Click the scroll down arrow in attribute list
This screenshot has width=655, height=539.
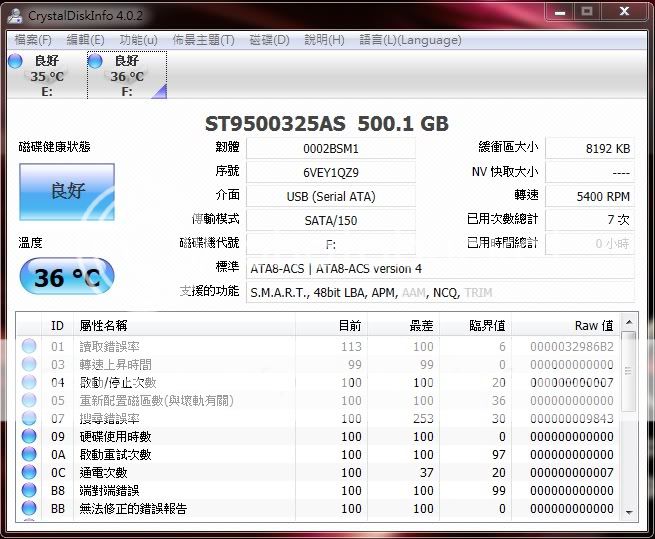629,512
